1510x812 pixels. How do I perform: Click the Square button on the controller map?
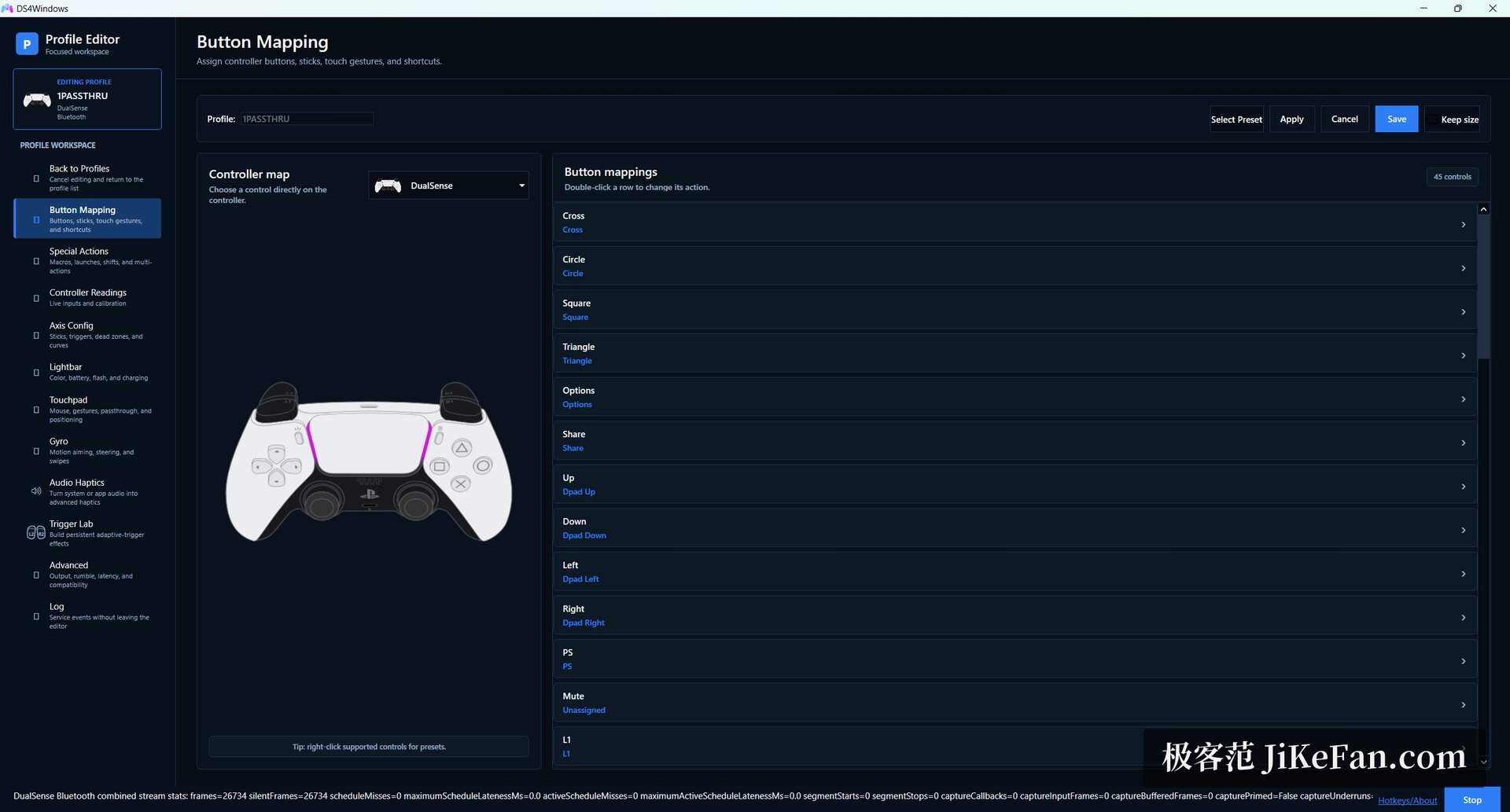click(x=440, y=466)
